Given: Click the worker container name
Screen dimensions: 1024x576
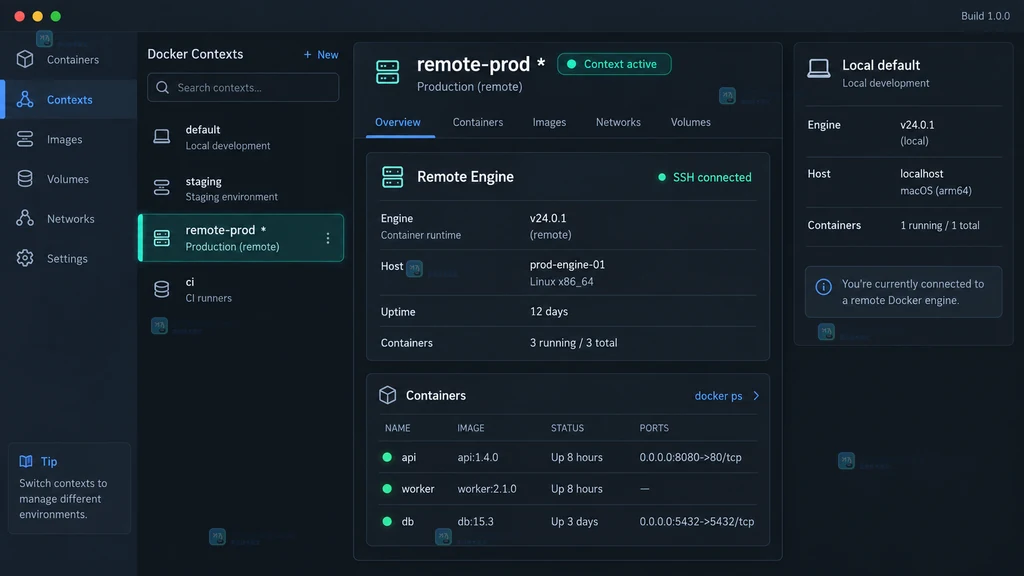Looking at the screenshot, I should tap(418, 488).
